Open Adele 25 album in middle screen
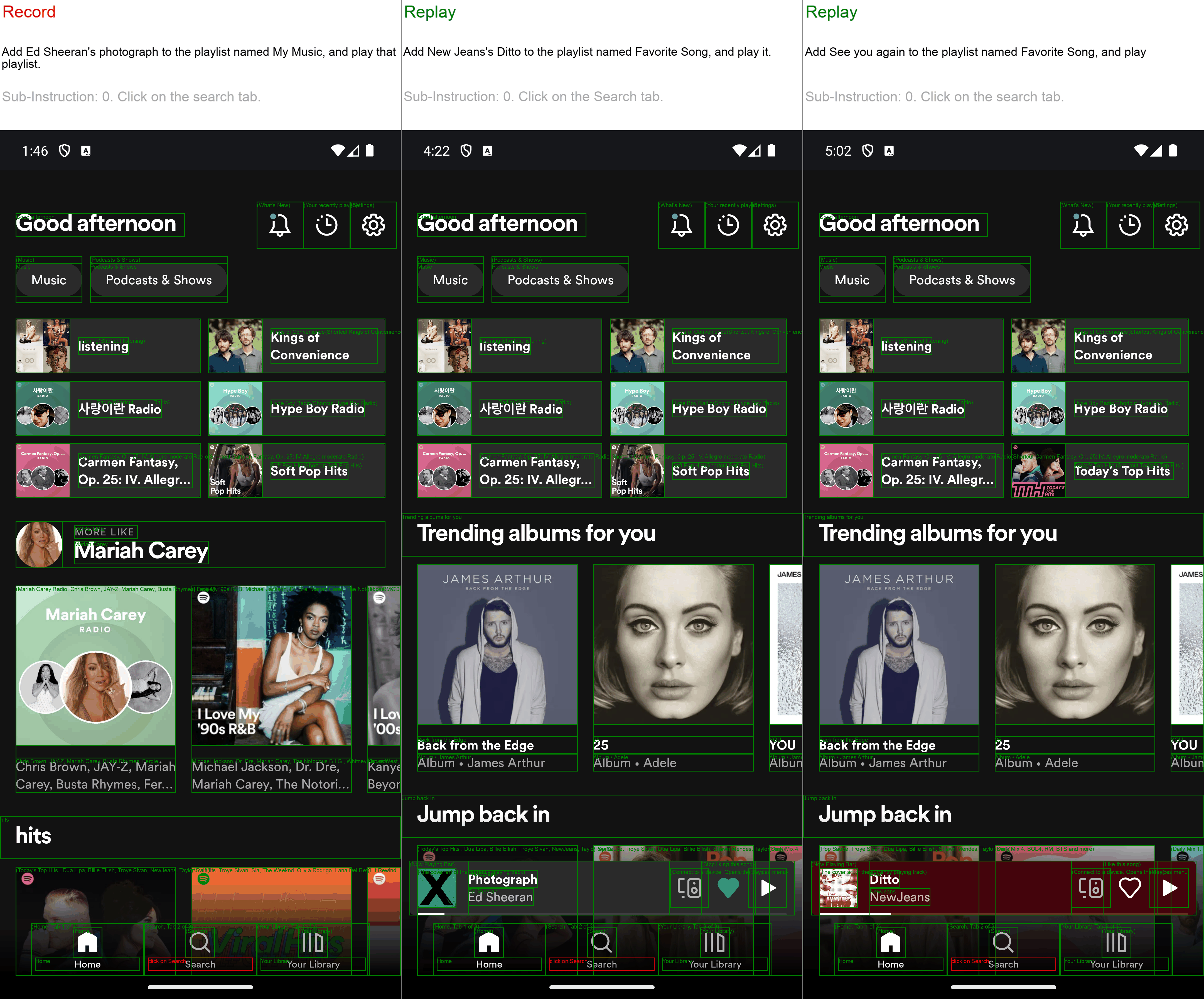1204x999 pixels. point(673,645)
